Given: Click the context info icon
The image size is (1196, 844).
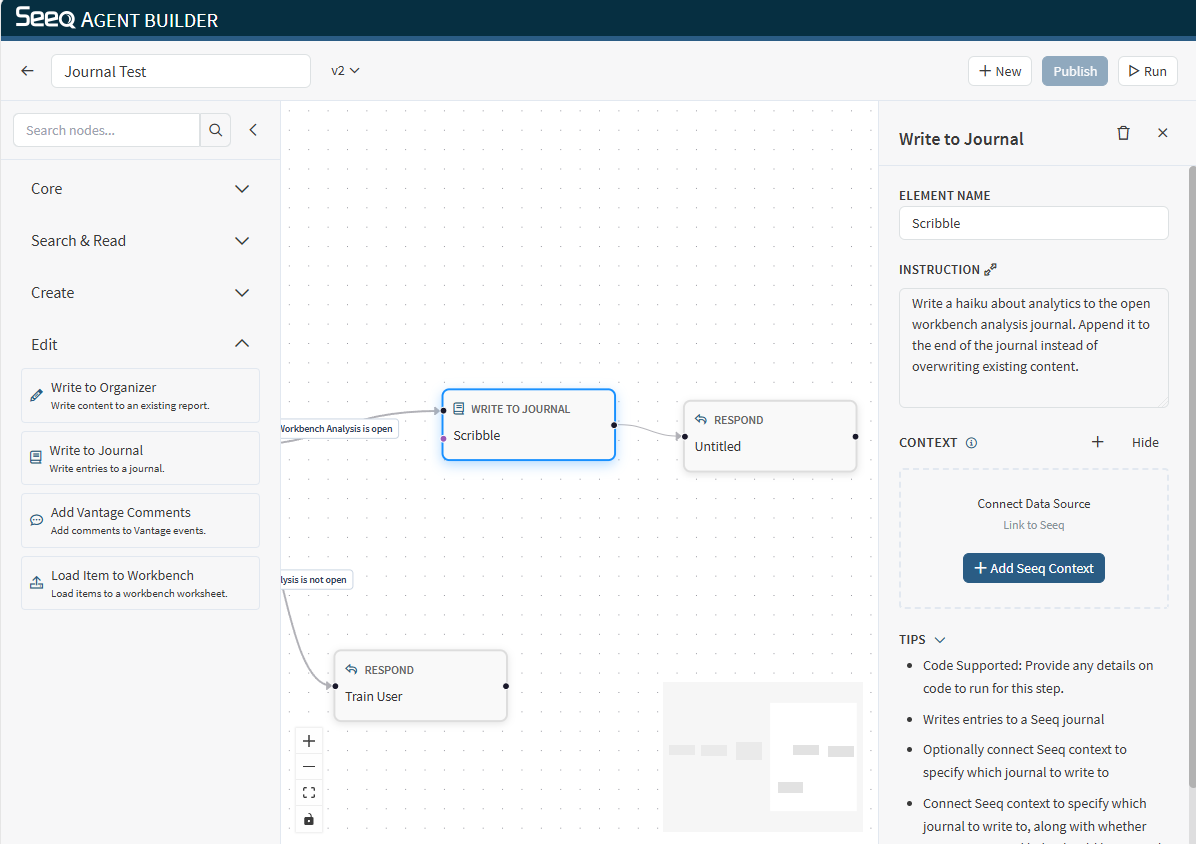Looking at the screenshot, I should [x=971, y=442].
